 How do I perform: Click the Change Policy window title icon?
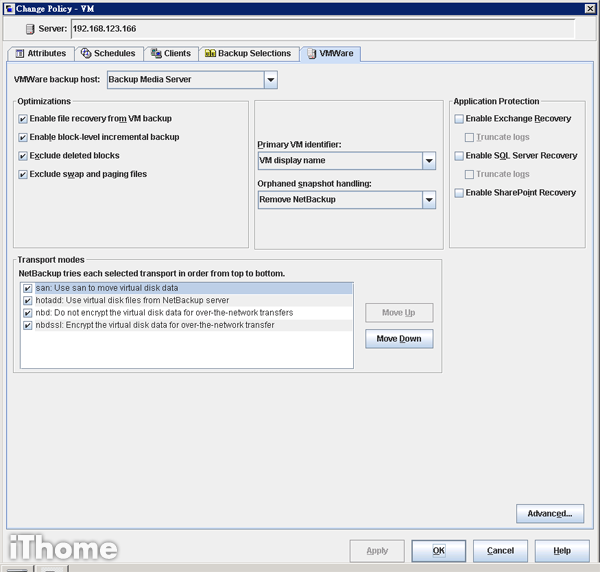coord(9,8)
